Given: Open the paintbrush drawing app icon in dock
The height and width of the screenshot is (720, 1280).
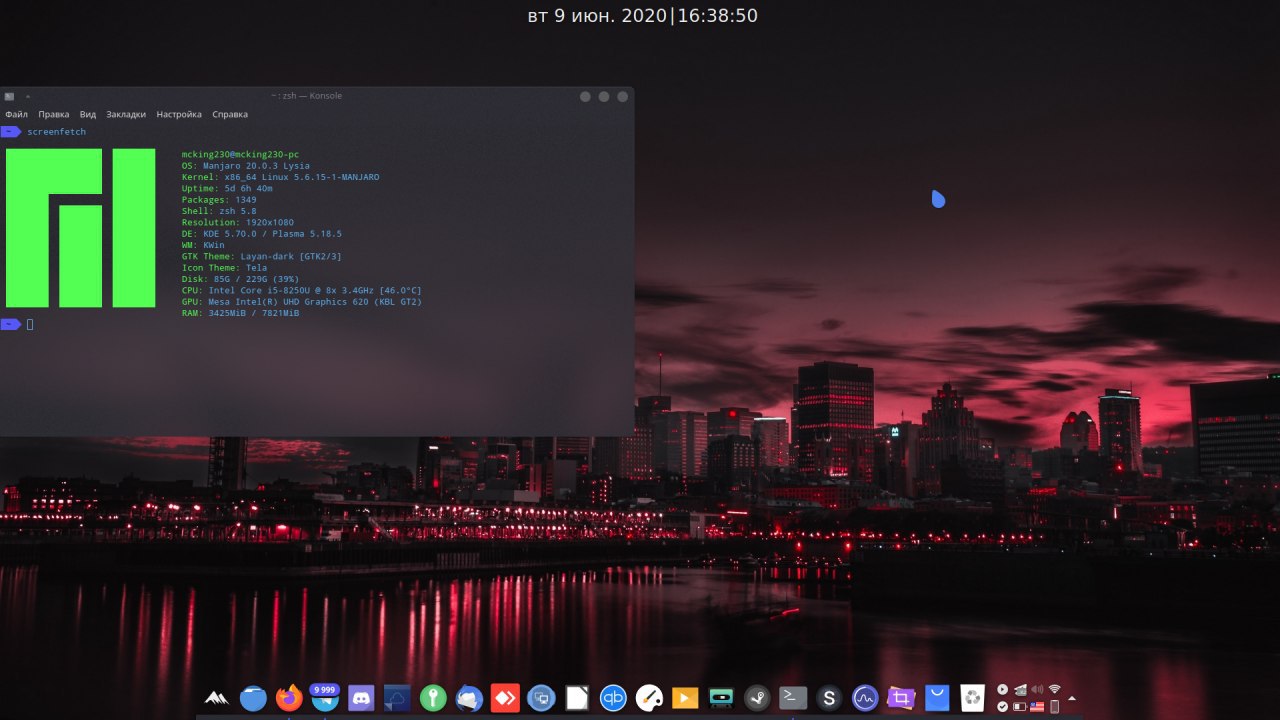Looking at the screenshot, I should [649, 697].
